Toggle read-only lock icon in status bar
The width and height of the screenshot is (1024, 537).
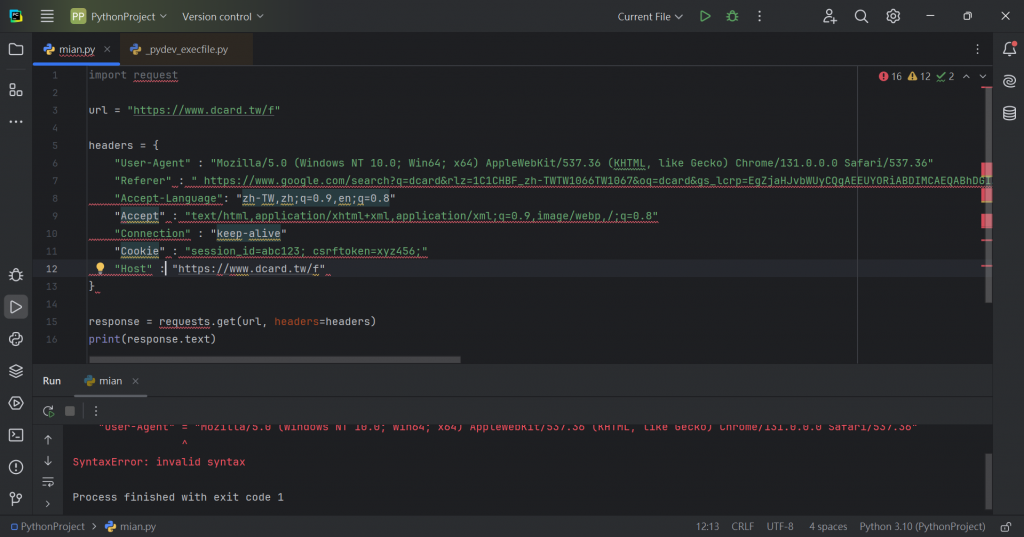[x=1006, y=527]
